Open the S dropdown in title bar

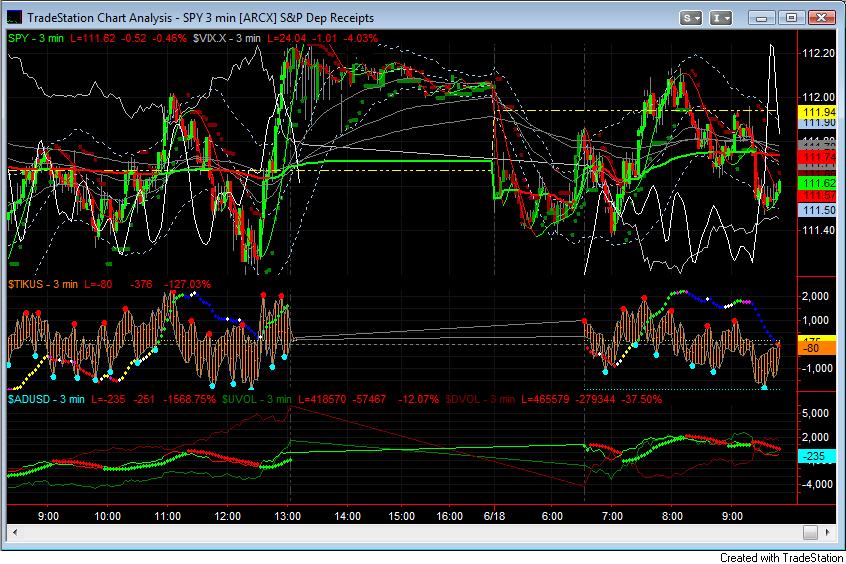coord(691,18)
